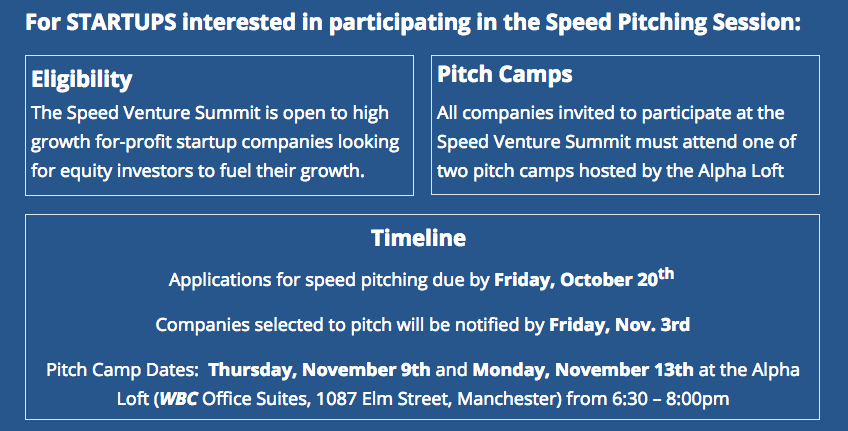The image size is (848, 431).
Task: Click the Eligibility description paragraph
Action: tap(215, 142)
